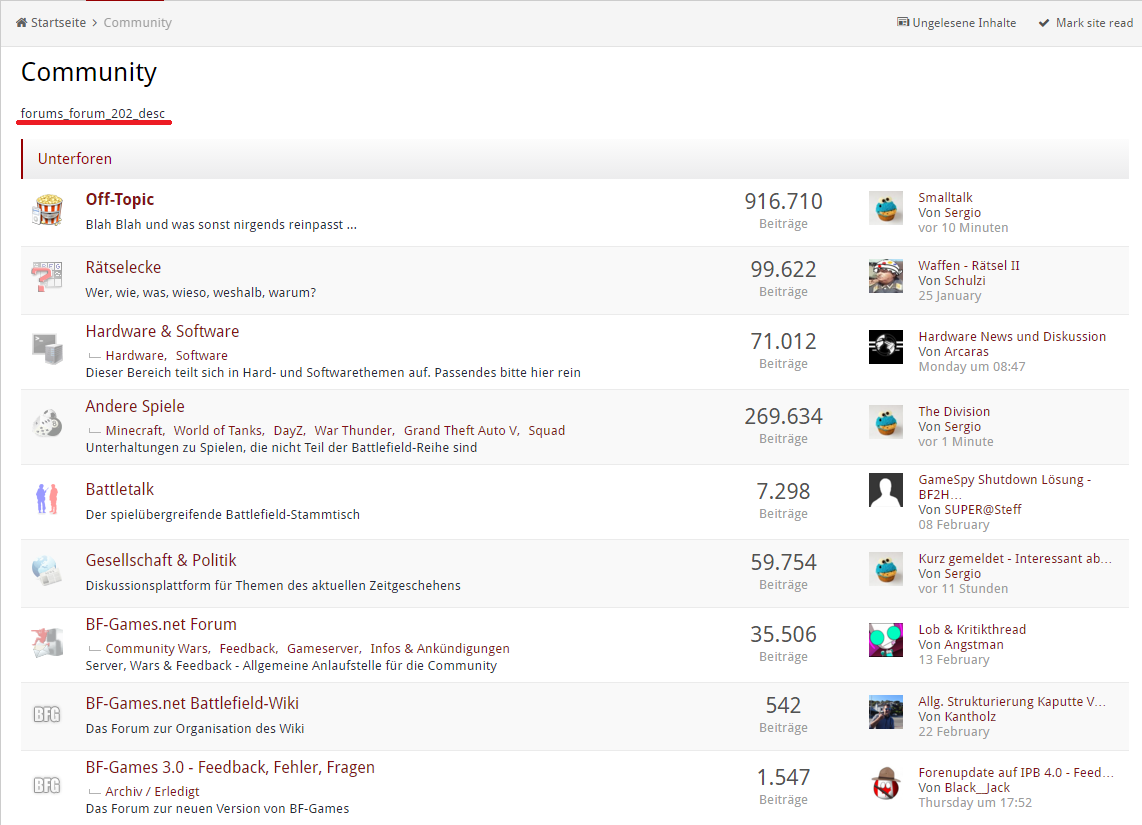Open the Minecraft subforum link
Image resolution: width=1142 pixels, height=825 pixels.
[x=134, y=431]
